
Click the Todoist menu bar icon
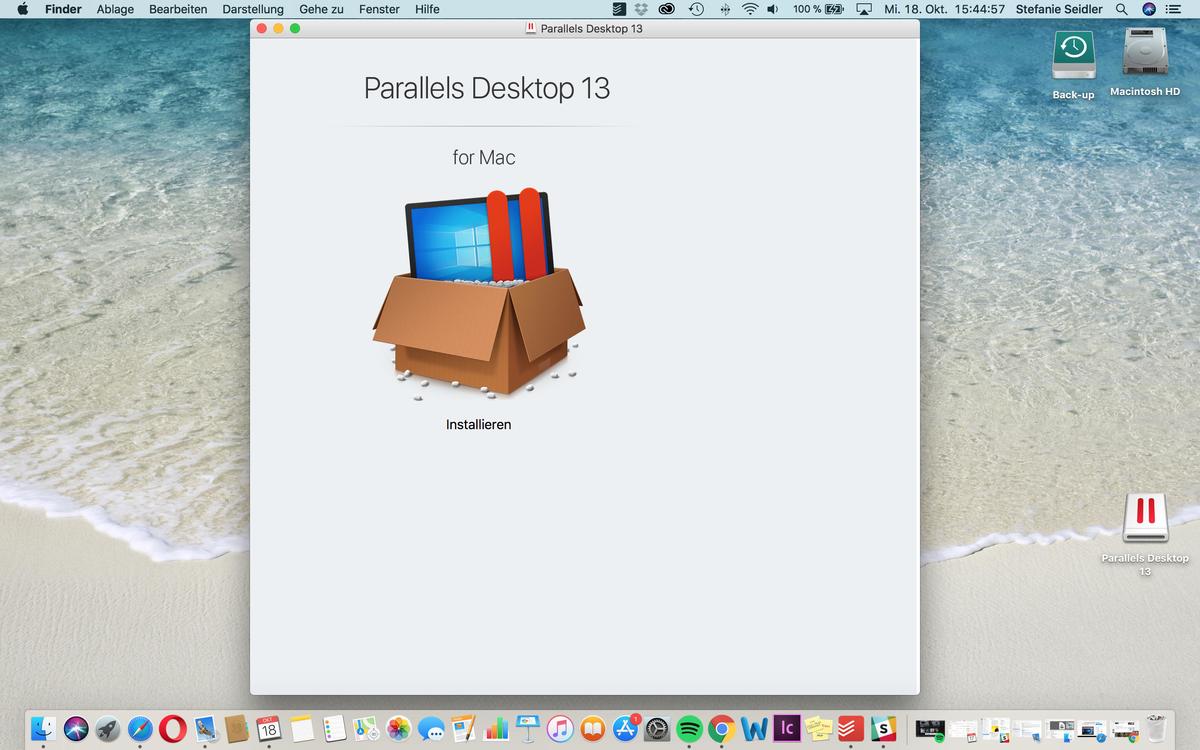[619, 9]
